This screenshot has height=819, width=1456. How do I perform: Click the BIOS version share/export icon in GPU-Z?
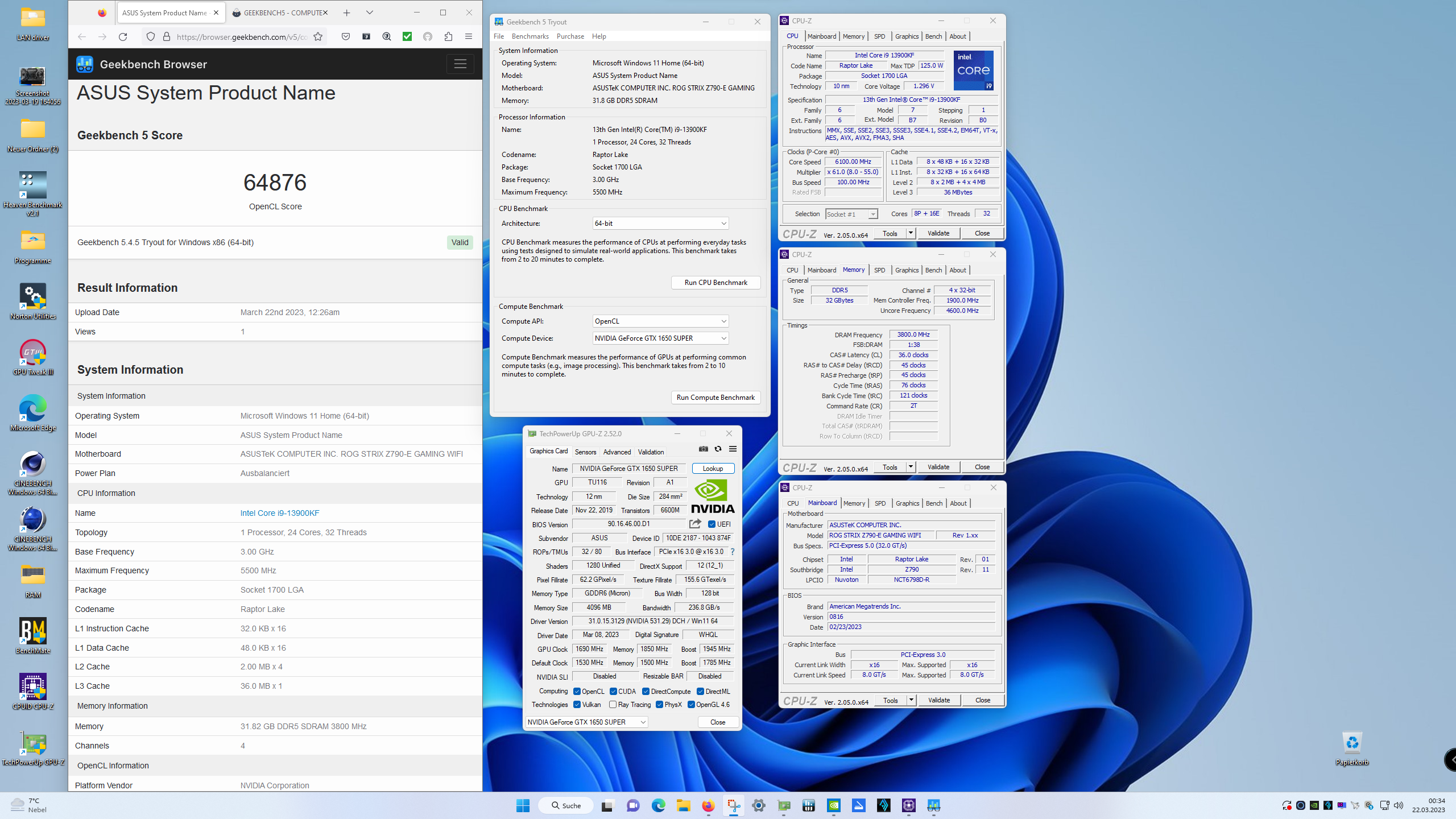point(695,524)
